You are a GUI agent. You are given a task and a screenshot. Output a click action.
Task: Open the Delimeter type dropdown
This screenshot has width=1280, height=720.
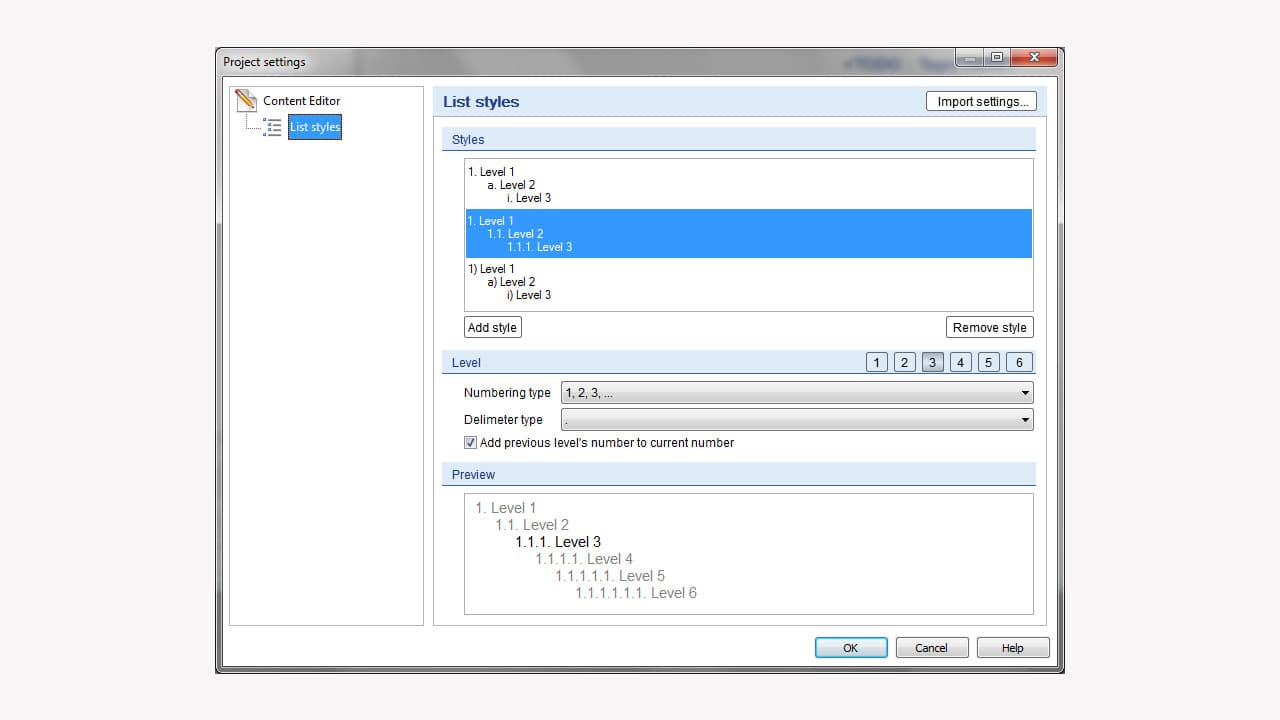(x=797, y=420)
